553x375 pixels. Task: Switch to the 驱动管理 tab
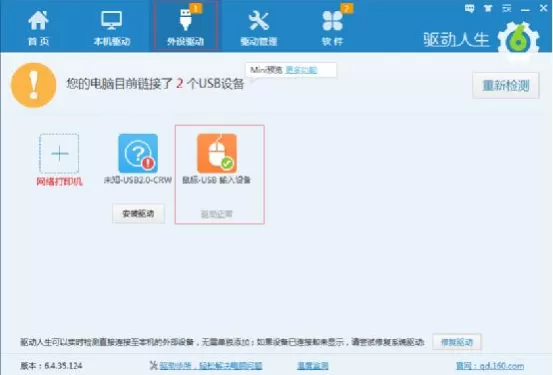(259, 28)
